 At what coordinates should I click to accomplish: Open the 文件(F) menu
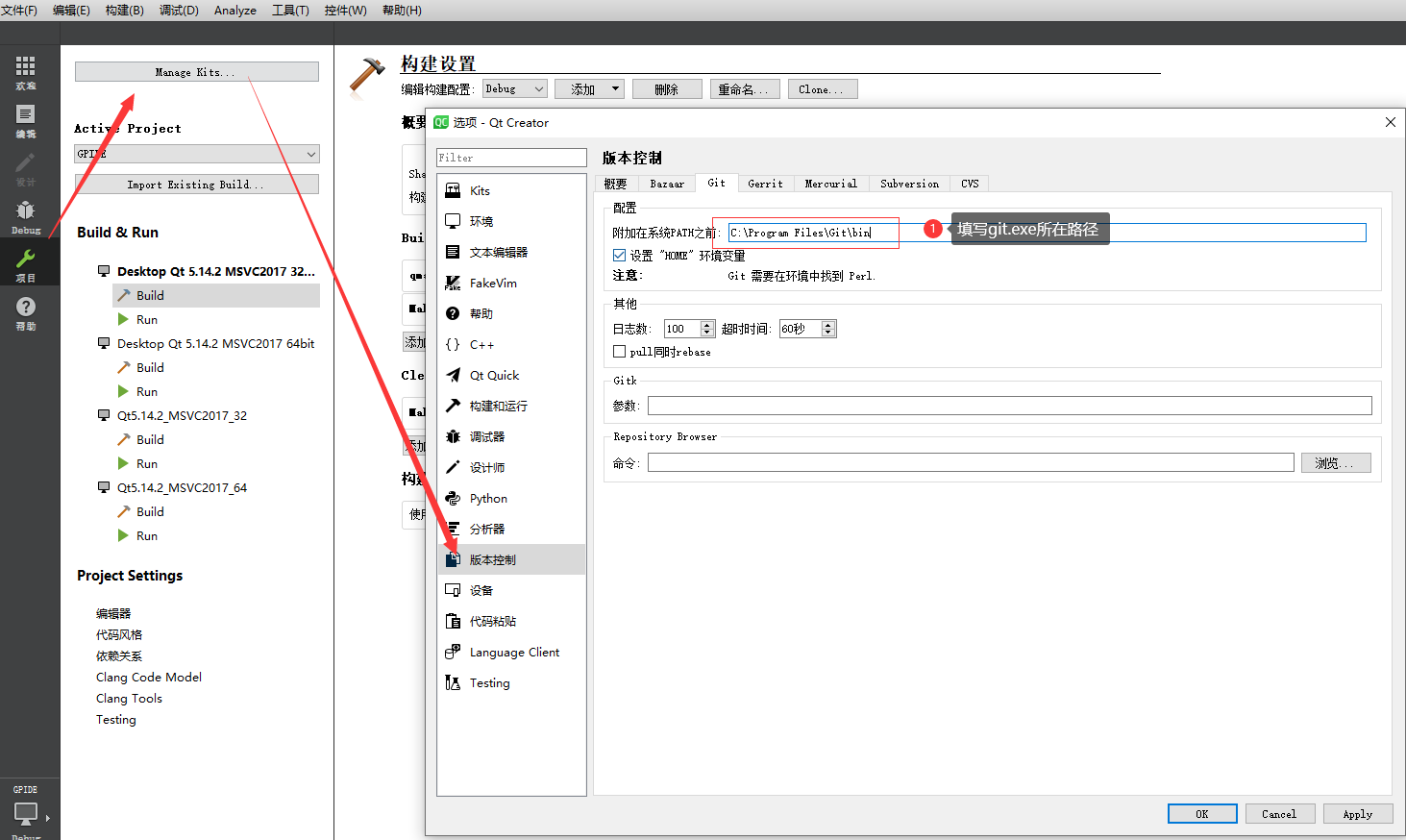tap(19, 10)
